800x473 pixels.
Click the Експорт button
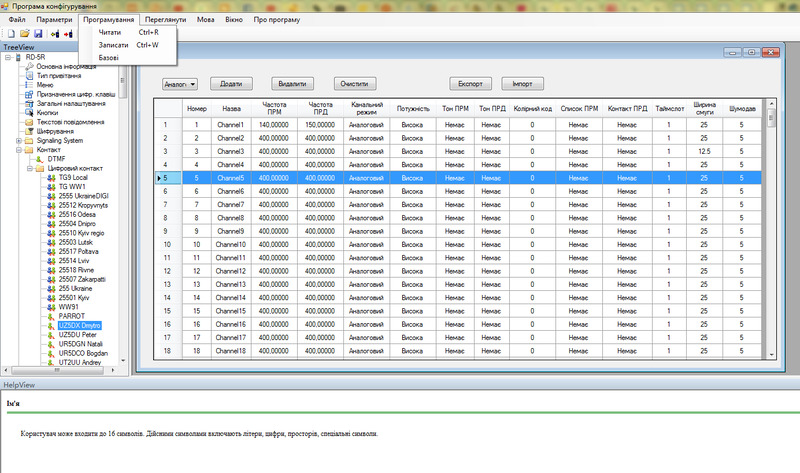(470, 84)
